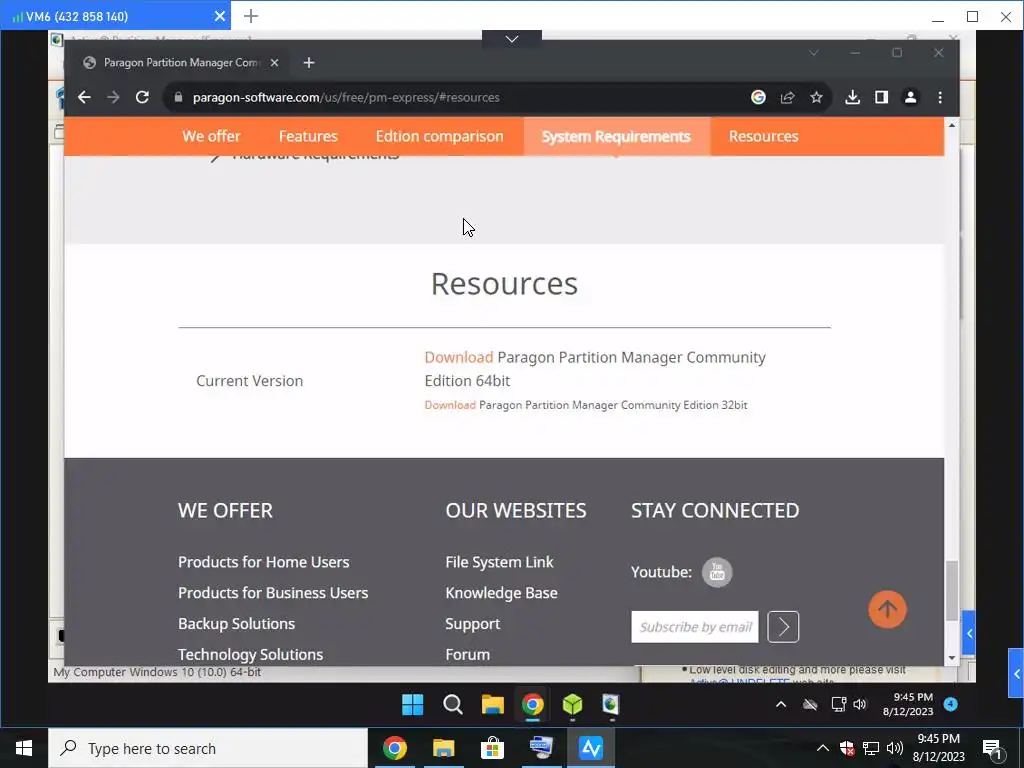The width and height of the screenshot is (1024, 768).
Task: Go forward in Chrome browser
Action: tap(113, 97)
